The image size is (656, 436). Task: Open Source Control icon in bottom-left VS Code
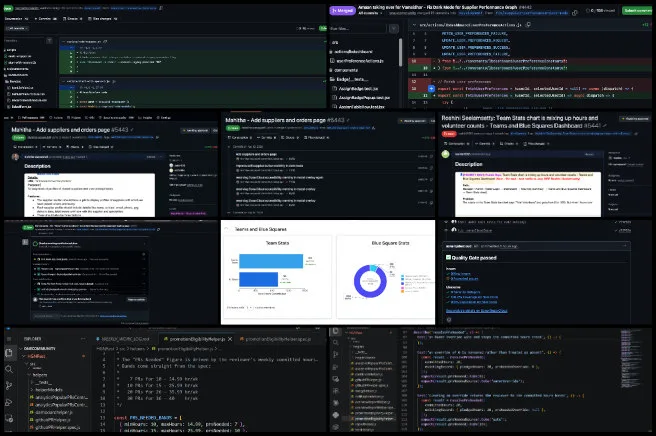(x=9, y=386)
